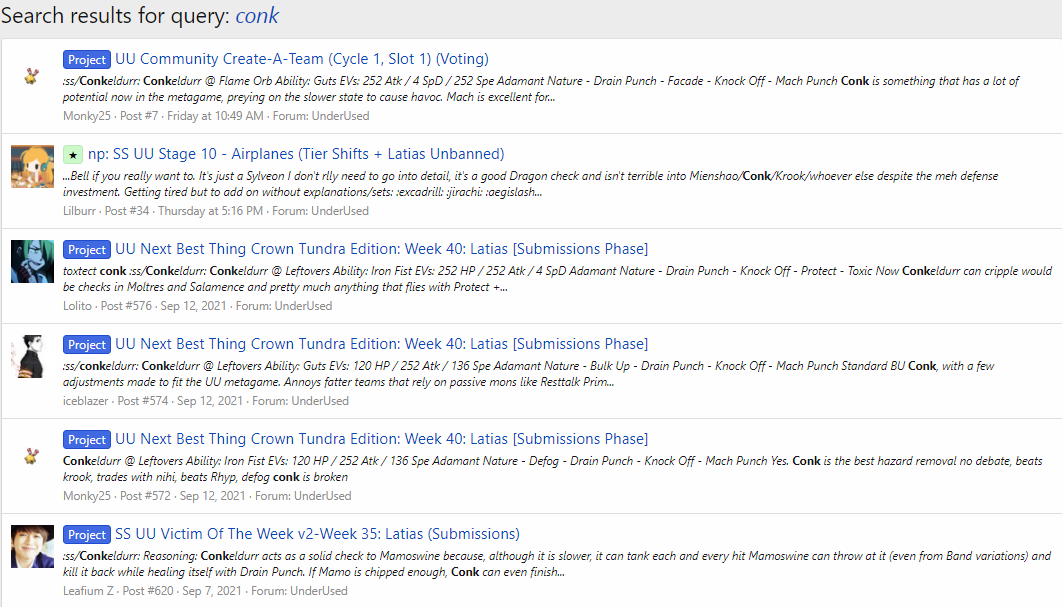Open Leafium Z's avatar thumbnail

[x=33, y=546]
